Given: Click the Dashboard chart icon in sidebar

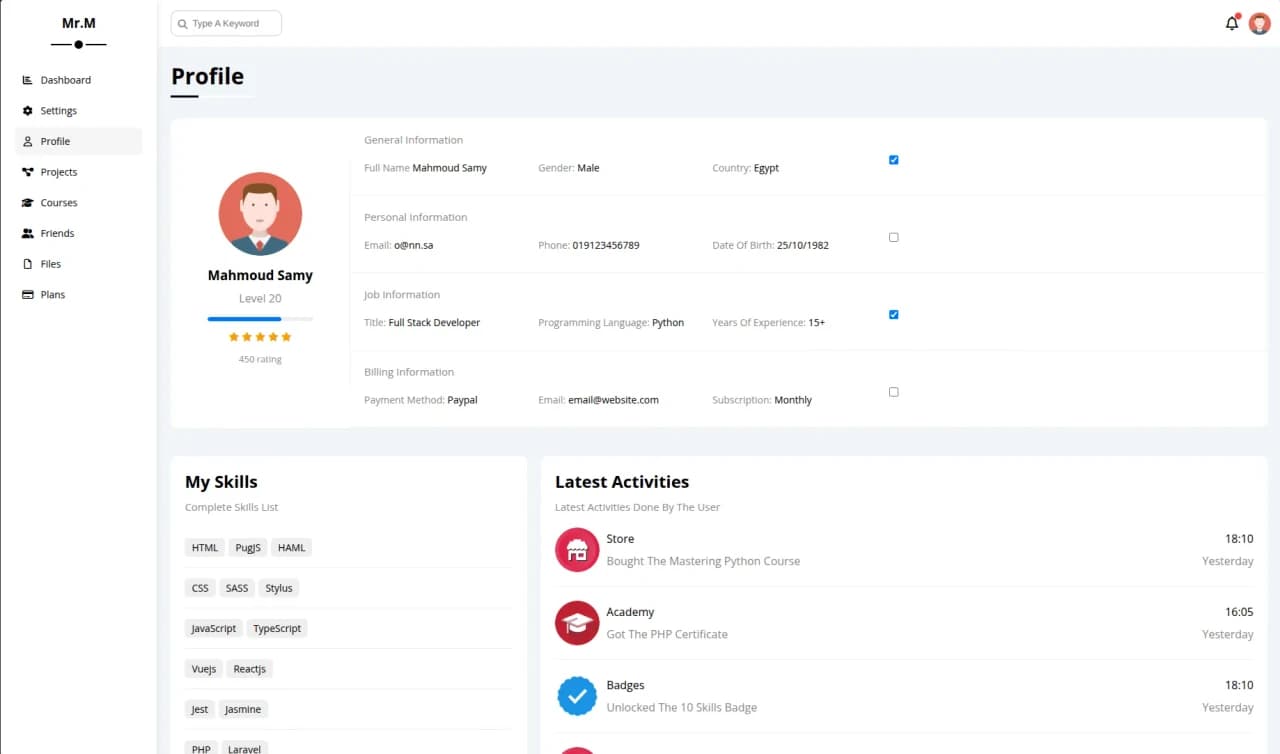Looking at the screenshot, I should pos(28,80).
